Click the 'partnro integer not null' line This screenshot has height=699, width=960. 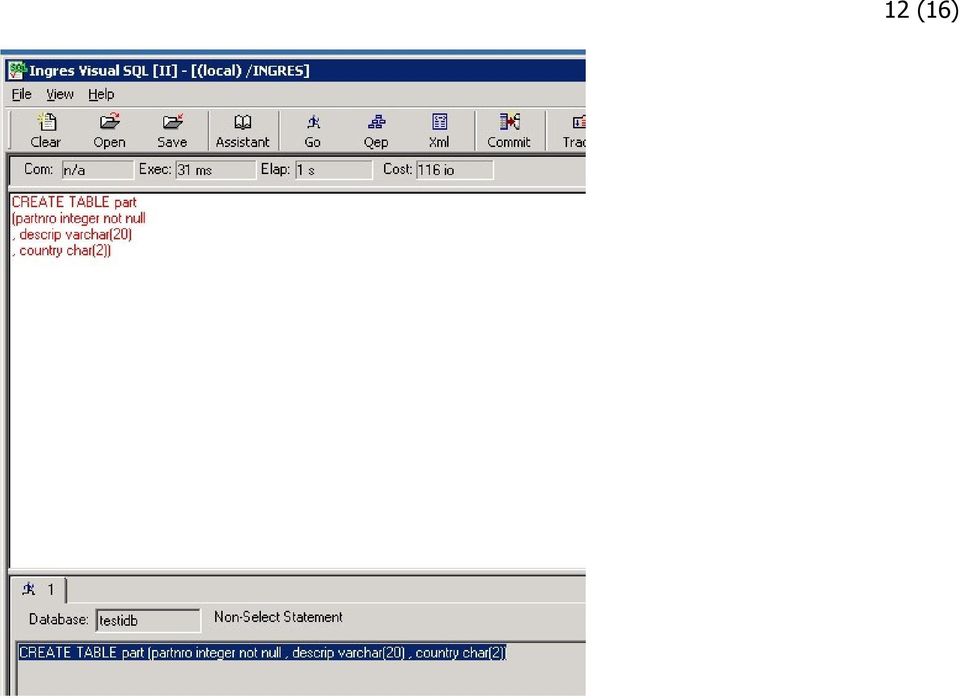[x=78, y=219]
